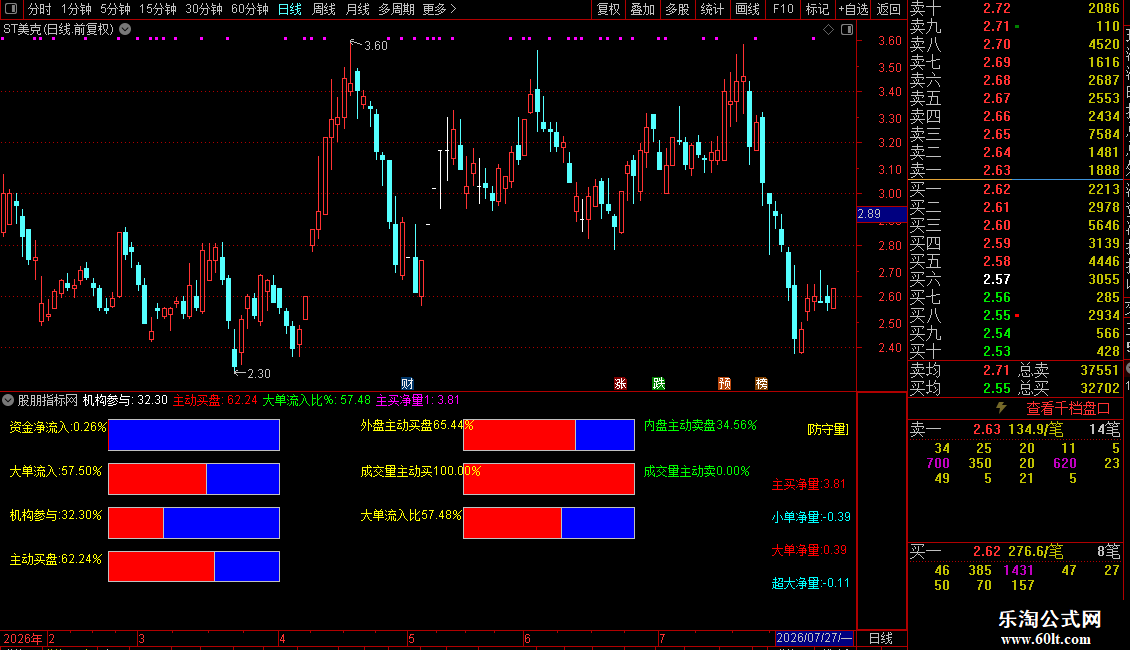The width and height of the screenshot is (1130, 650).
Task: Add stock via +自选 button
Action: tap(854, 9)
